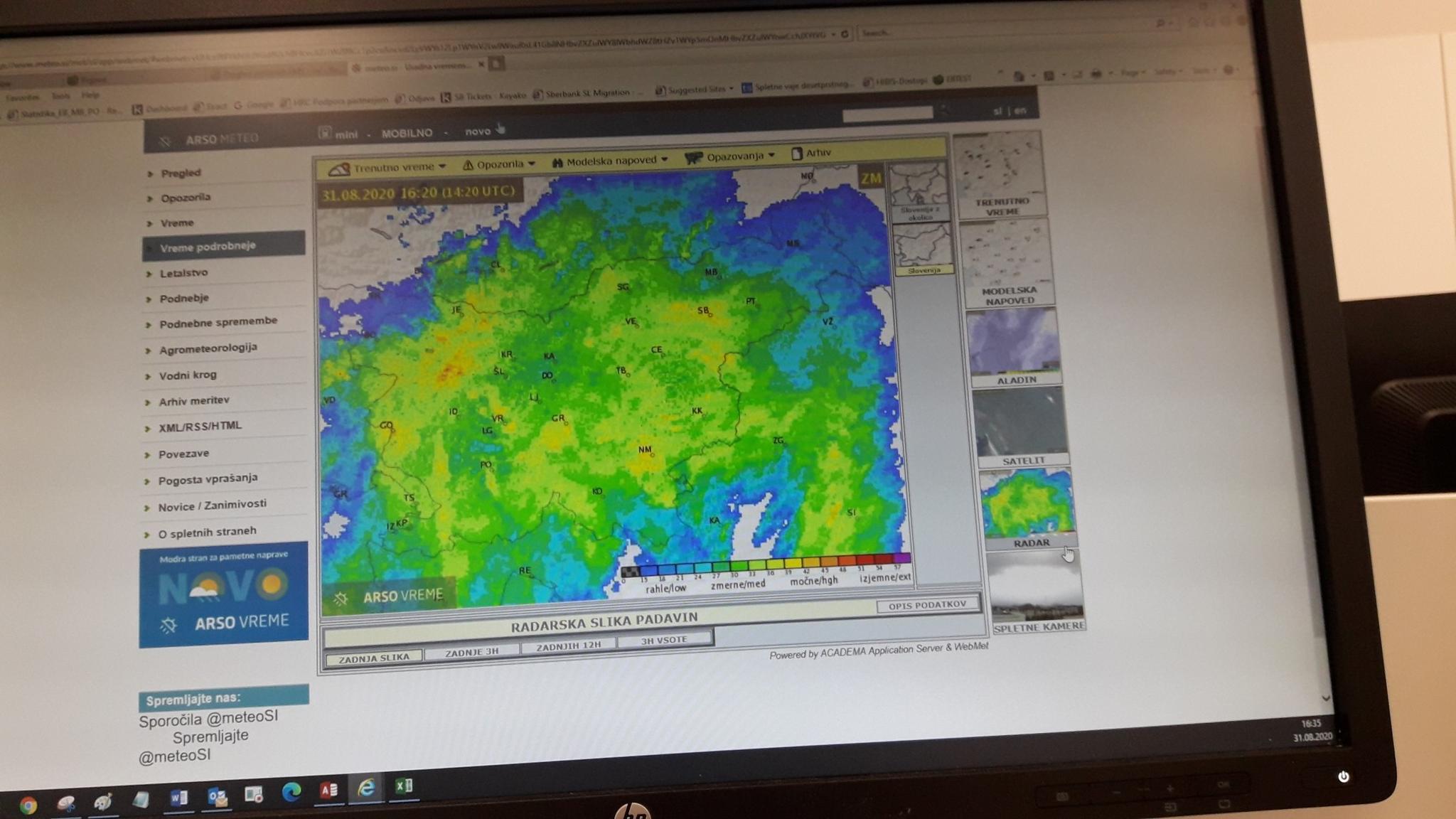Click the ARSO METEO logo icon
Image resolution: width=1456 pixels, height=819 pixels.
[165, 141]
